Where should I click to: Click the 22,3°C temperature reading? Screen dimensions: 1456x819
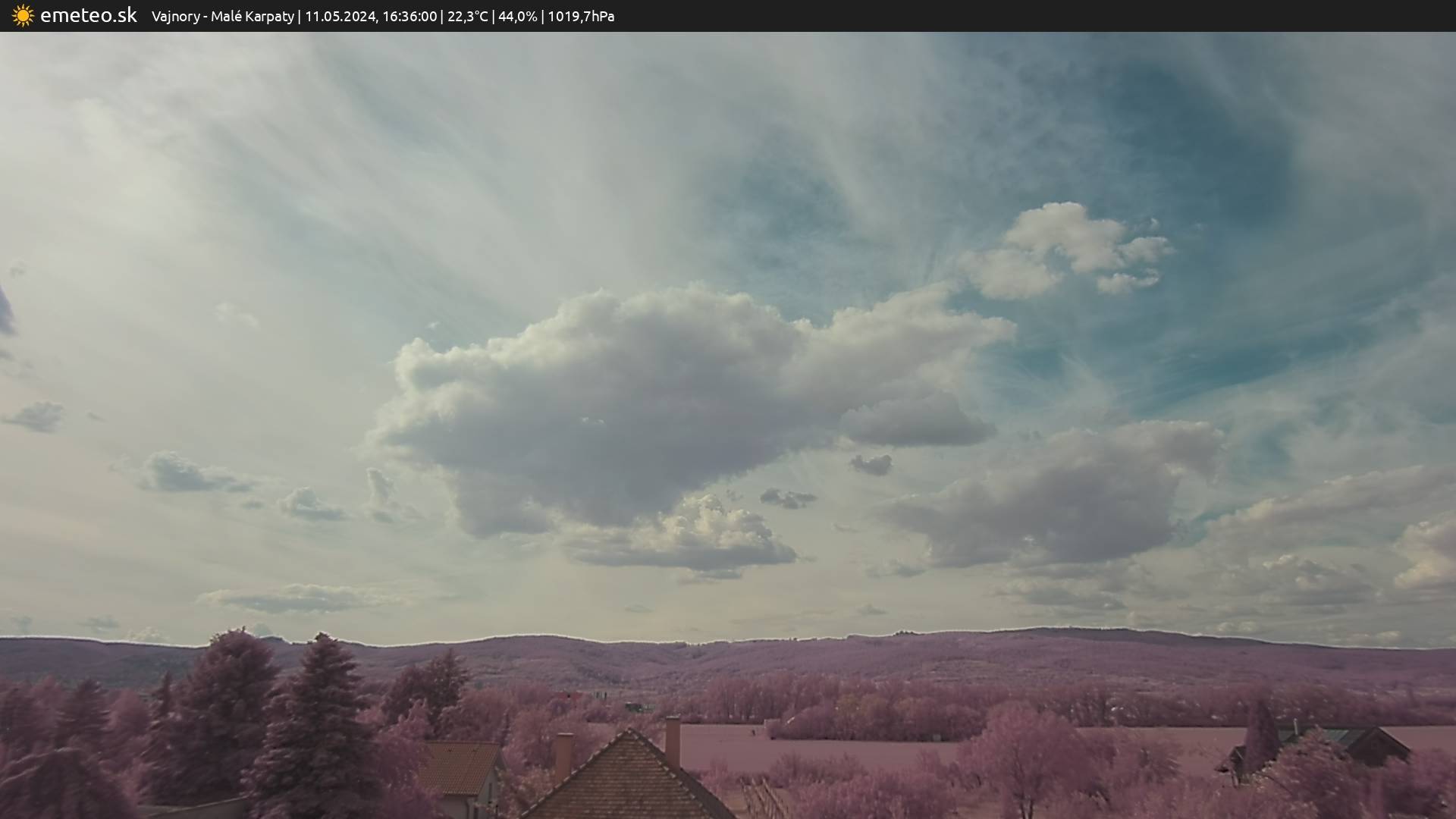coord(467,17)
